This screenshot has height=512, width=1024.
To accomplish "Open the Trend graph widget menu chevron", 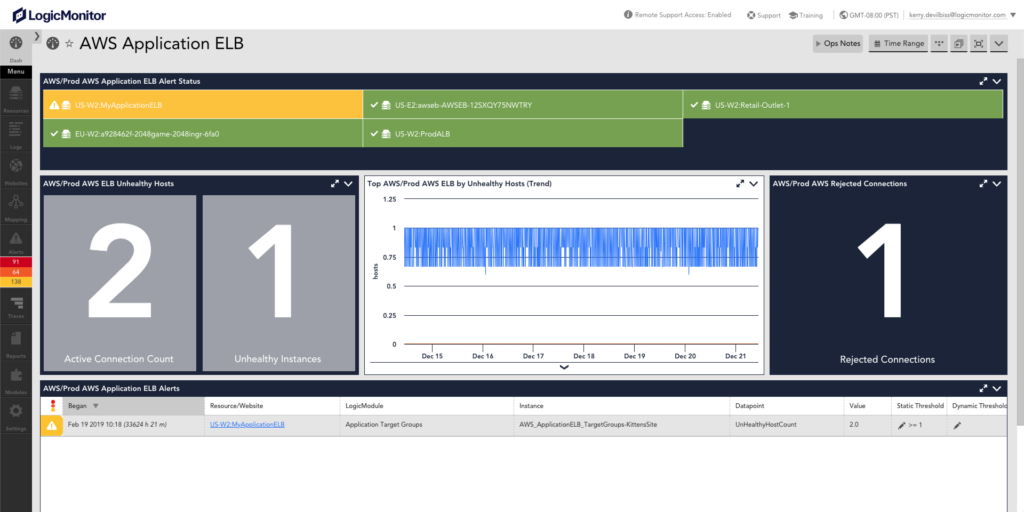I will [753, 184].
